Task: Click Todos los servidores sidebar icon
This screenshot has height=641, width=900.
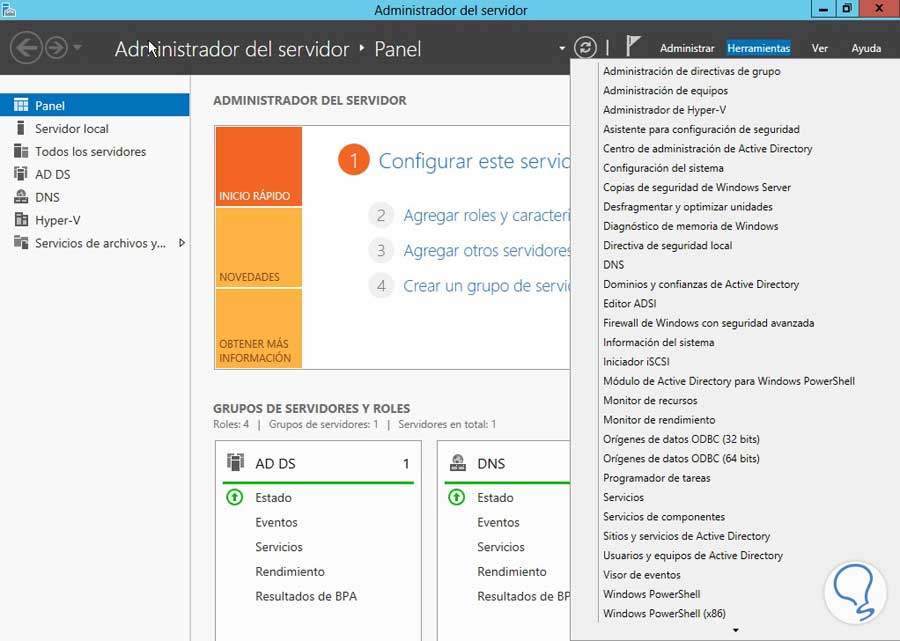Action: [x=21, y=151]
